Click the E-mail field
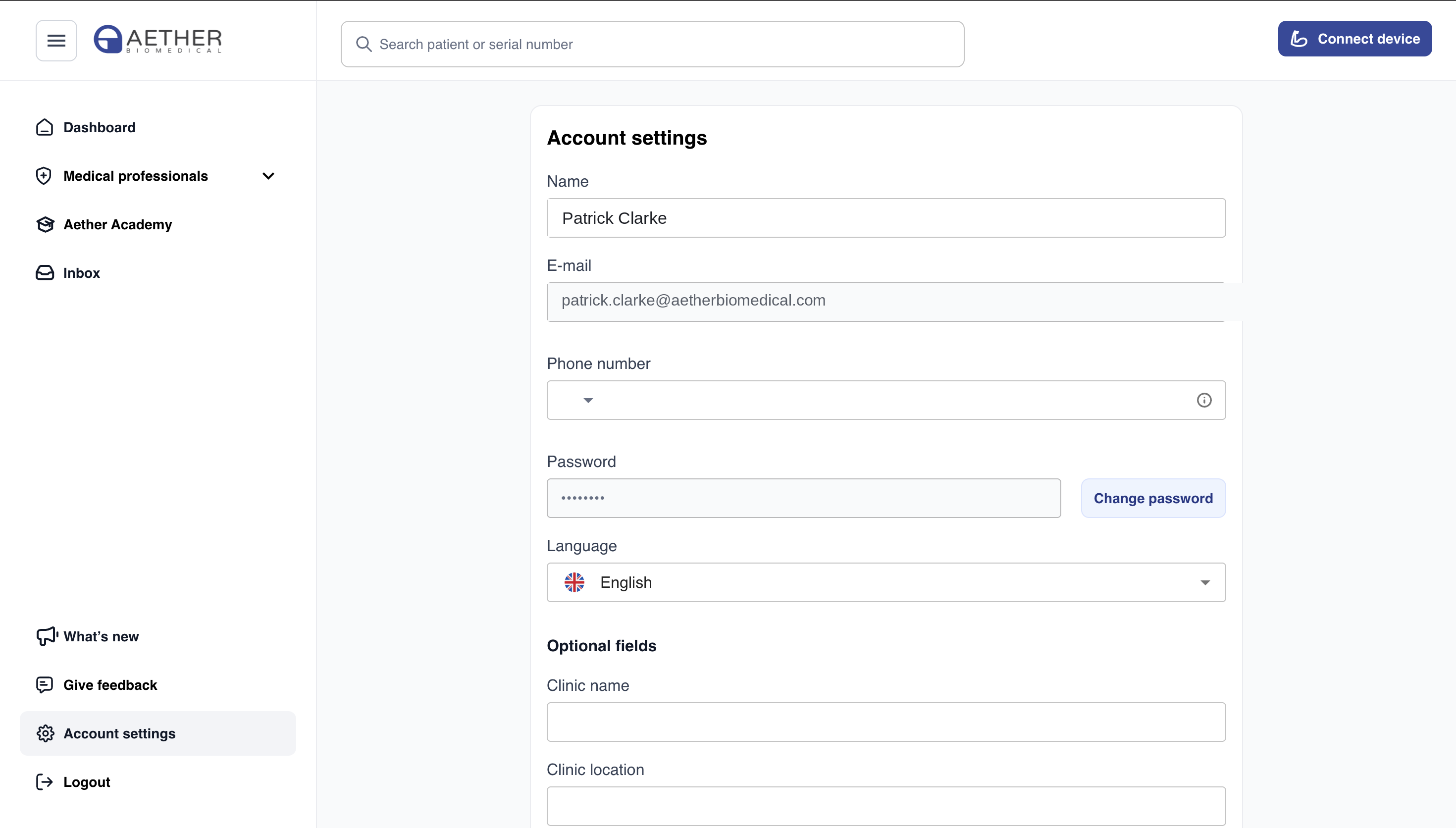 pos(886,302)
